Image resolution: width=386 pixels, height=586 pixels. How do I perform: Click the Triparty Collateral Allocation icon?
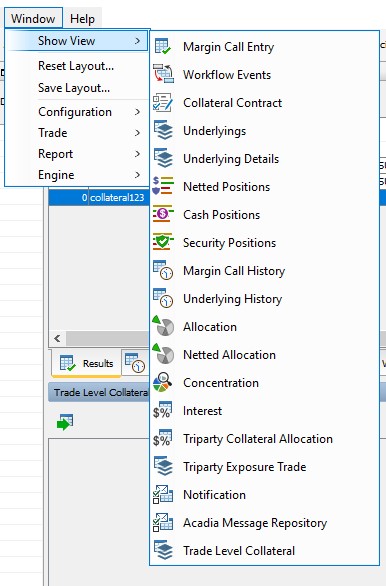[163, 438]
